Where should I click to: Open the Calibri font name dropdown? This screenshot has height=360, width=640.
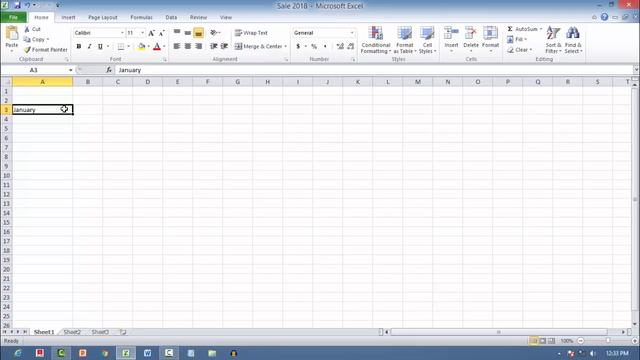pos(122,33)
